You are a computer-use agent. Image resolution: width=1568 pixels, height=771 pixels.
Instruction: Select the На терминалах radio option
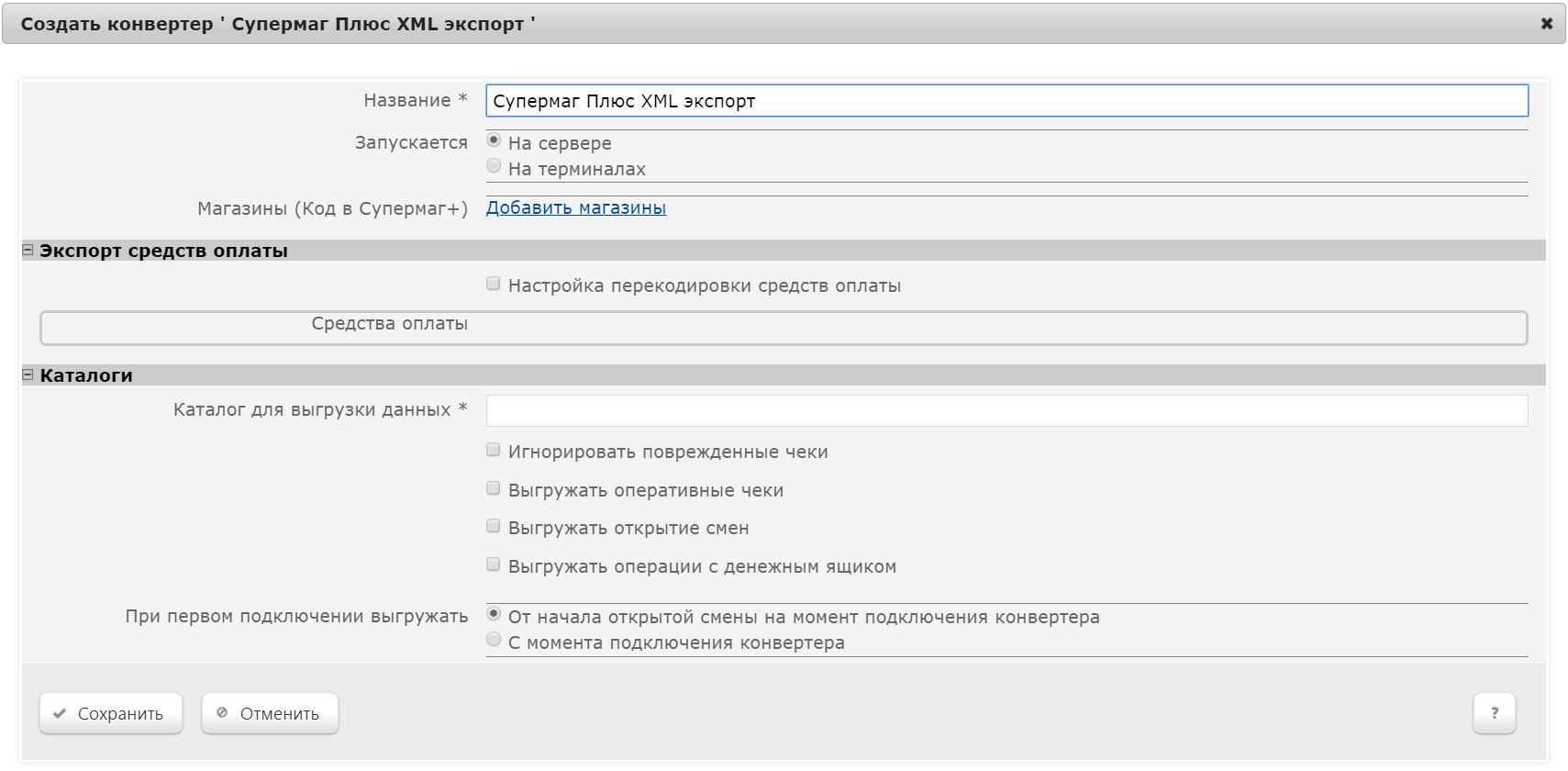coord(494,166)
